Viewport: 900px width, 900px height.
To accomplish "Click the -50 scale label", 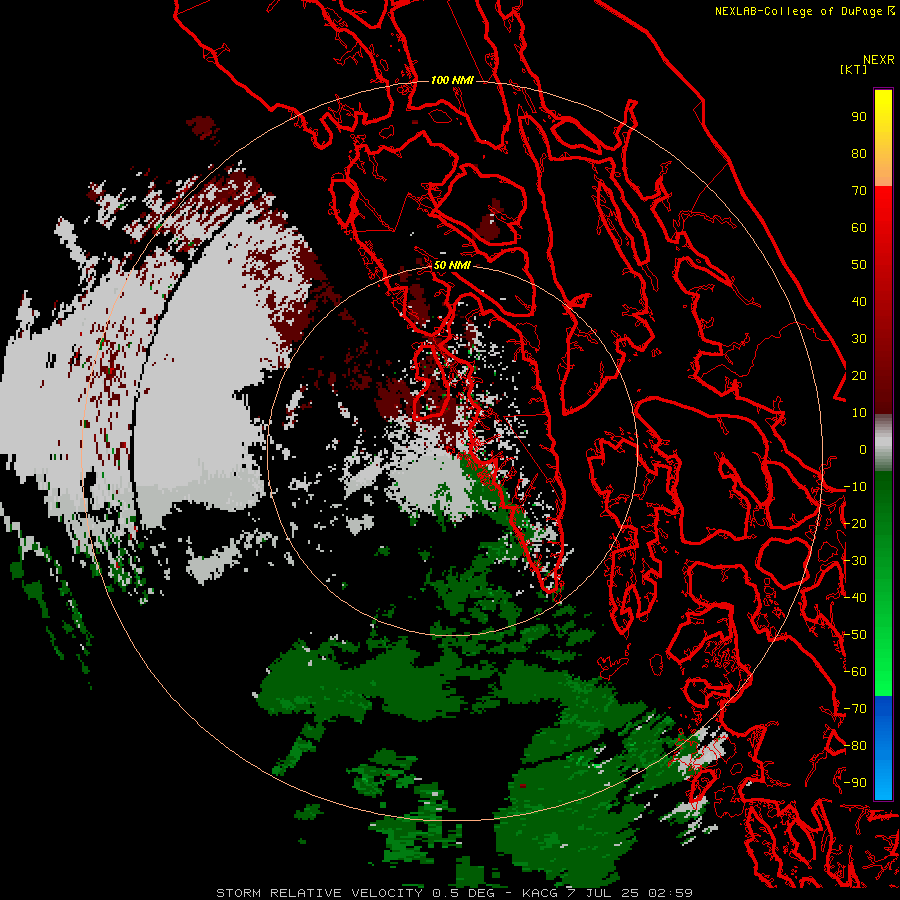I will [855, 635].
